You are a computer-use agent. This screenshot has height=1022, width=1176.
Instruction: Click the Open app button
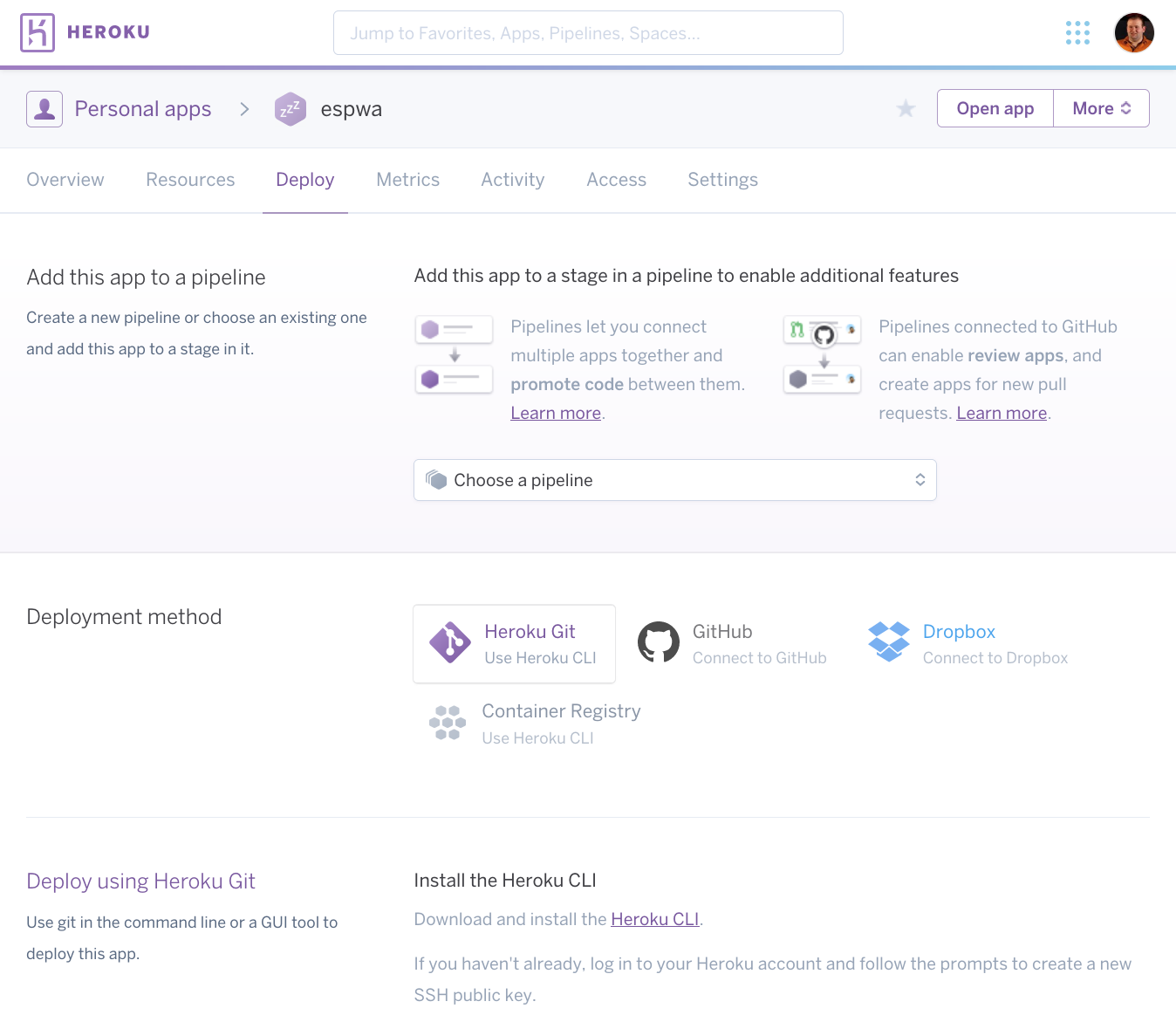click(x=995, y=108)
